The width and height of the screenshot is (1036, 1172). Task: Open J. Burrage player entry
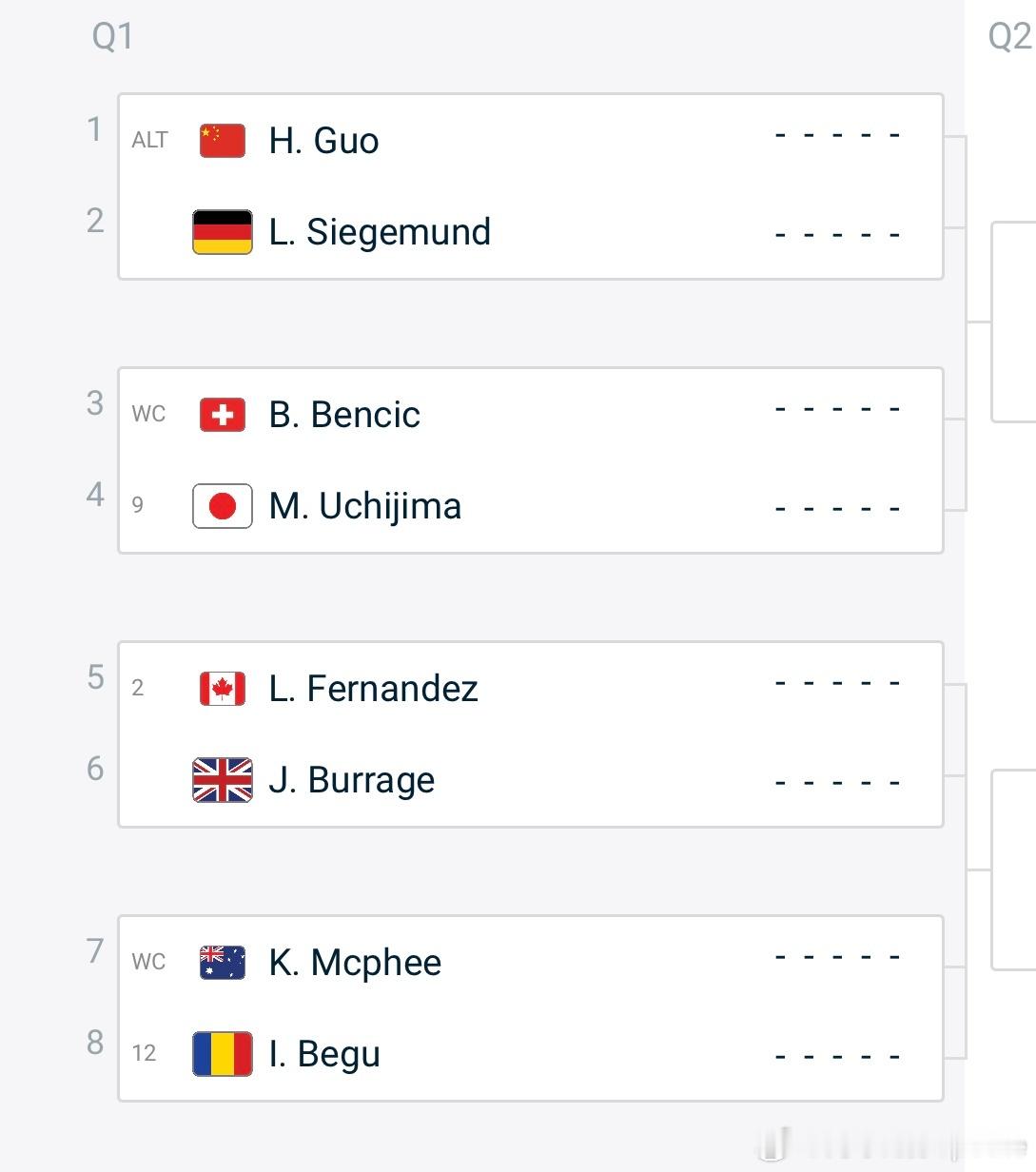[x=352, y=780]
